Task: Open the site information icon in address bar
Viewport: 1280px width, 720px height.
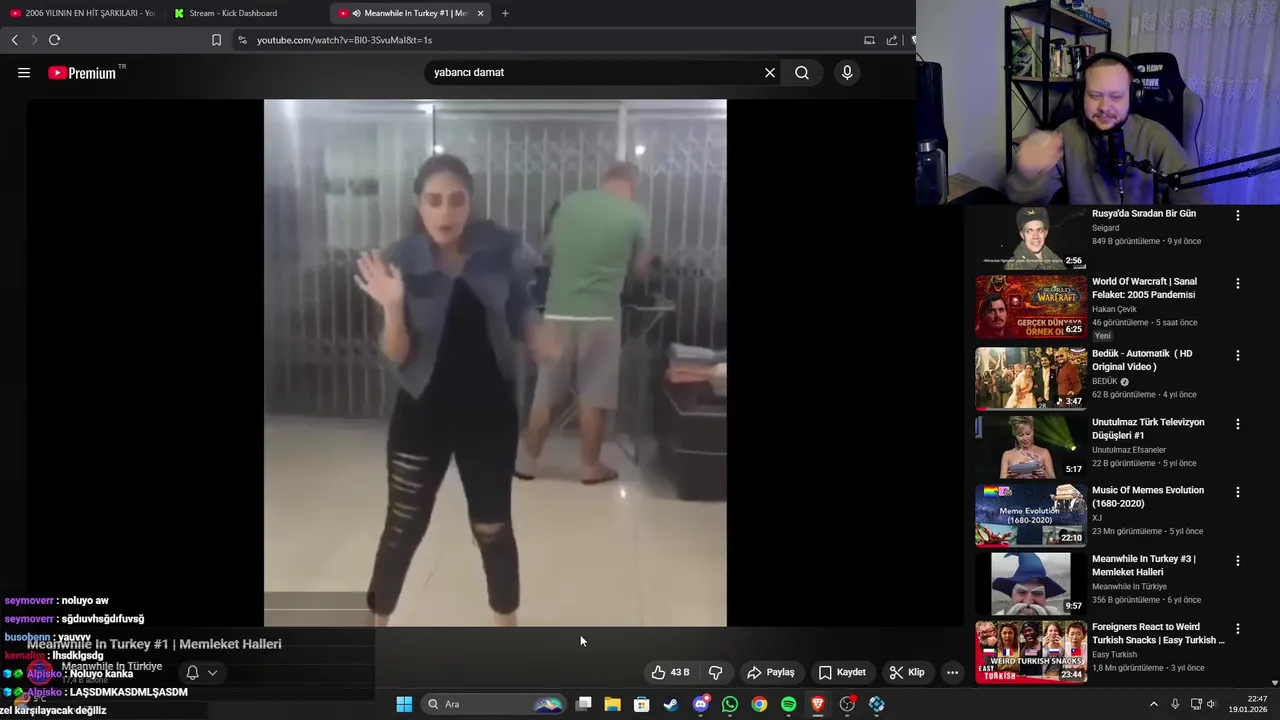Action: coord(242,40)
